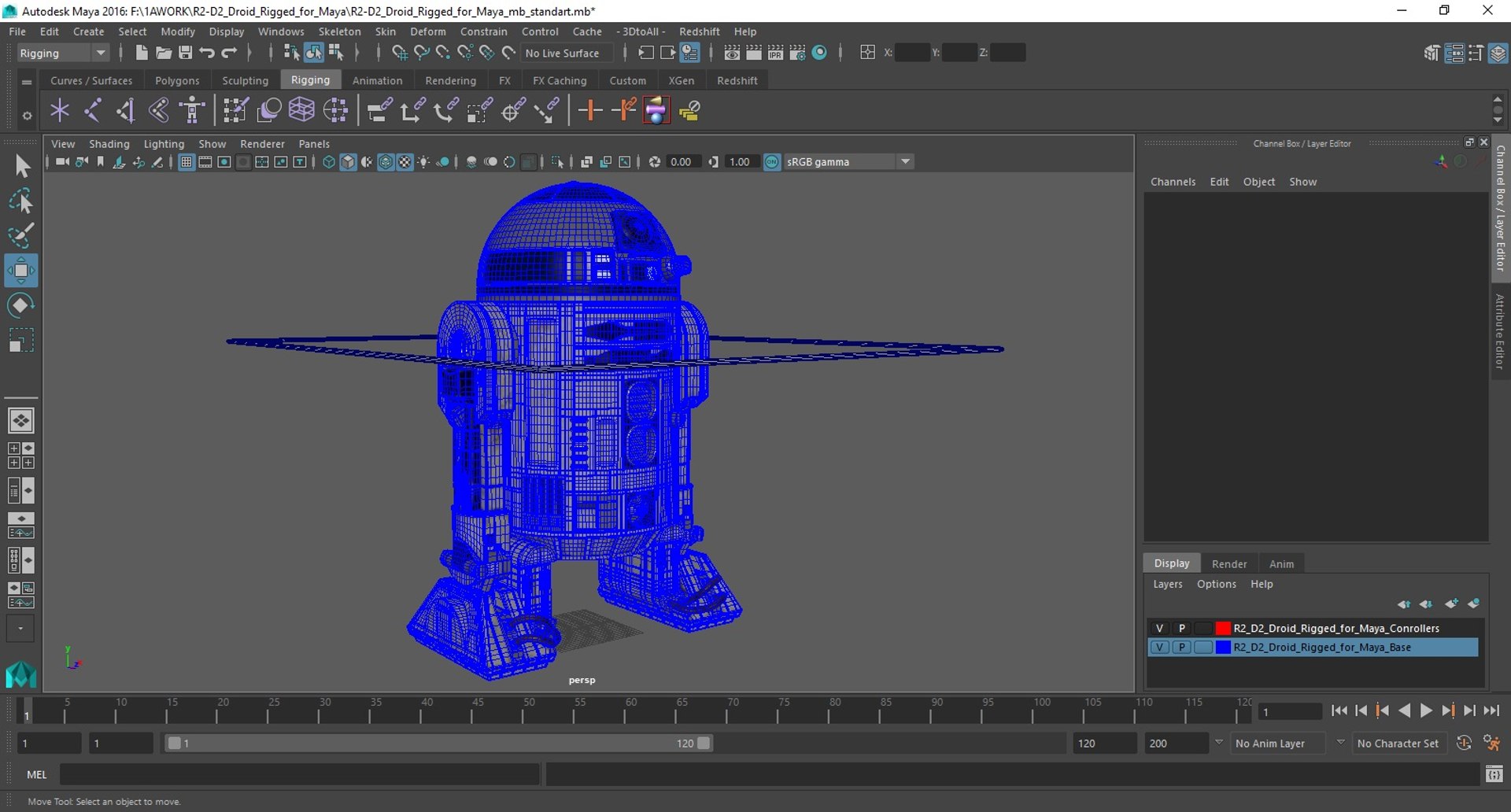Go to the end of playback range
The height and width of the screenshot is (812, 1511).
(1491, 710)
